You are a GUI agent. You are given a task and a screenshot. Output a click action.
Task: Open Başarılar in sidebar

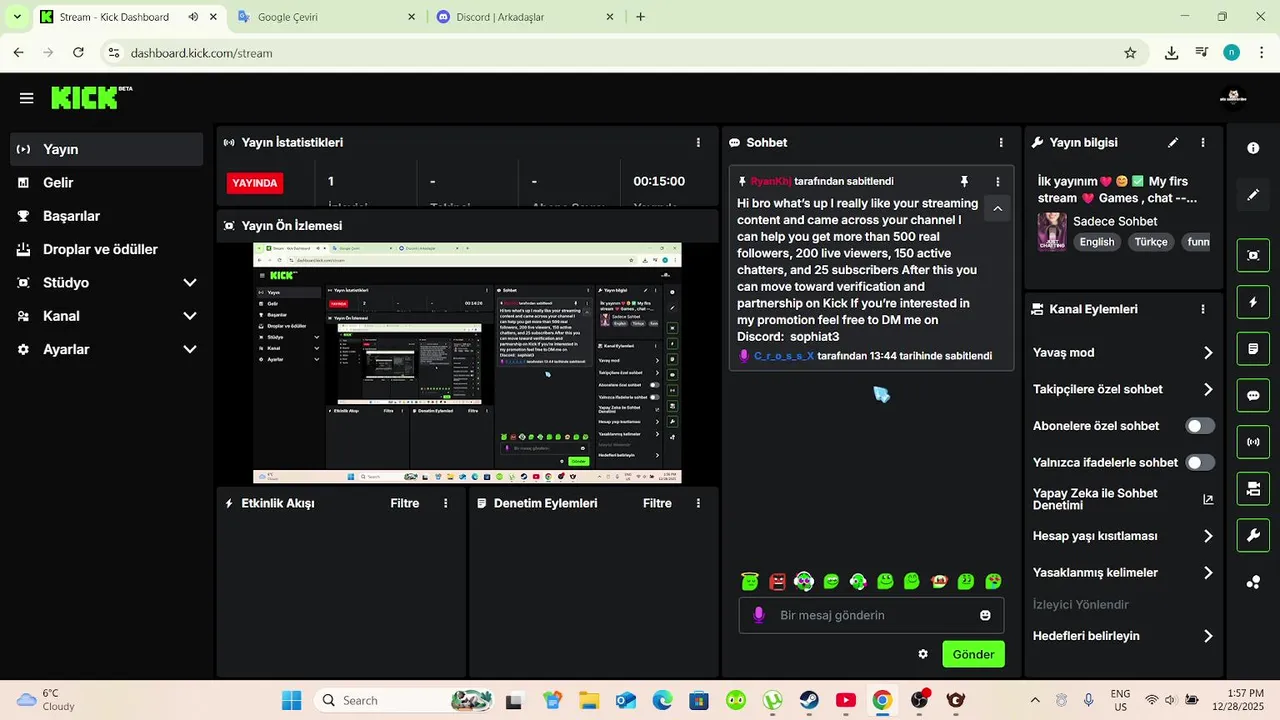click(107, 216)
